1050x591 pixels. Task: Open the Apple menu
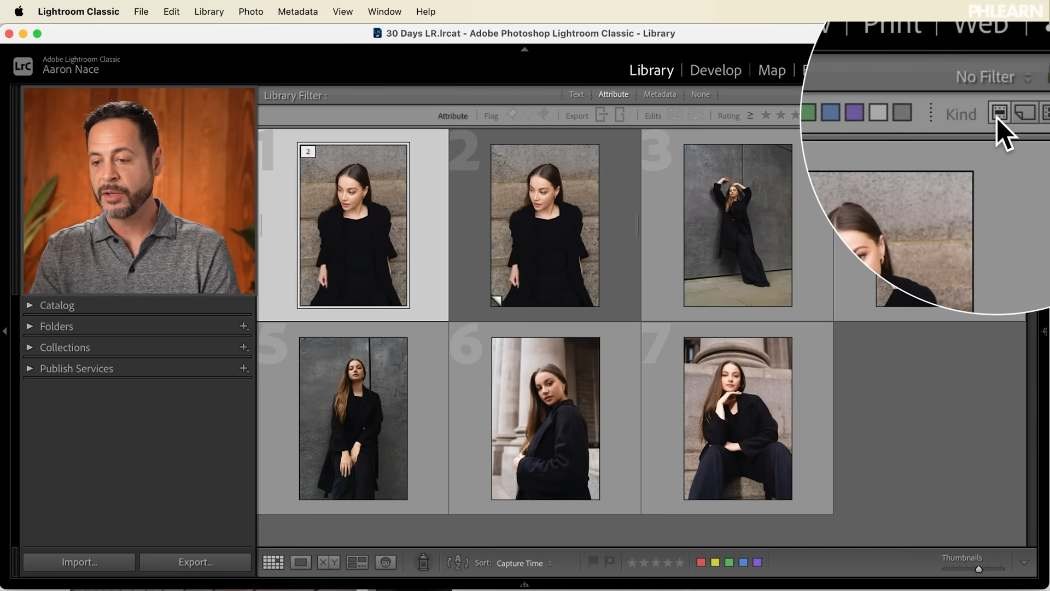click(x=19, y=11)
